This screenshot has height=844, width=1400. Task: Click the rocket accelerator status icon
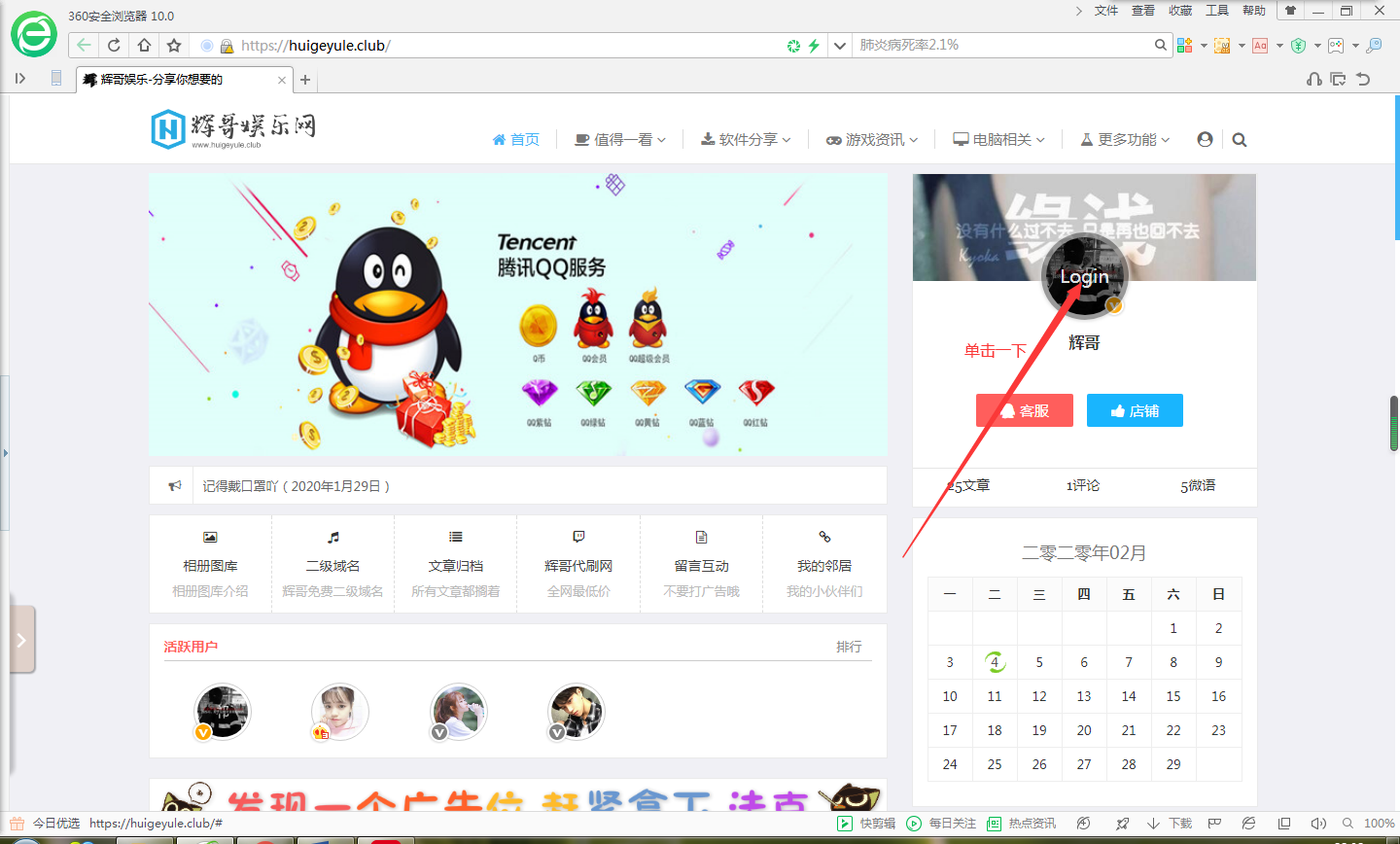[x=1123, y=824]
